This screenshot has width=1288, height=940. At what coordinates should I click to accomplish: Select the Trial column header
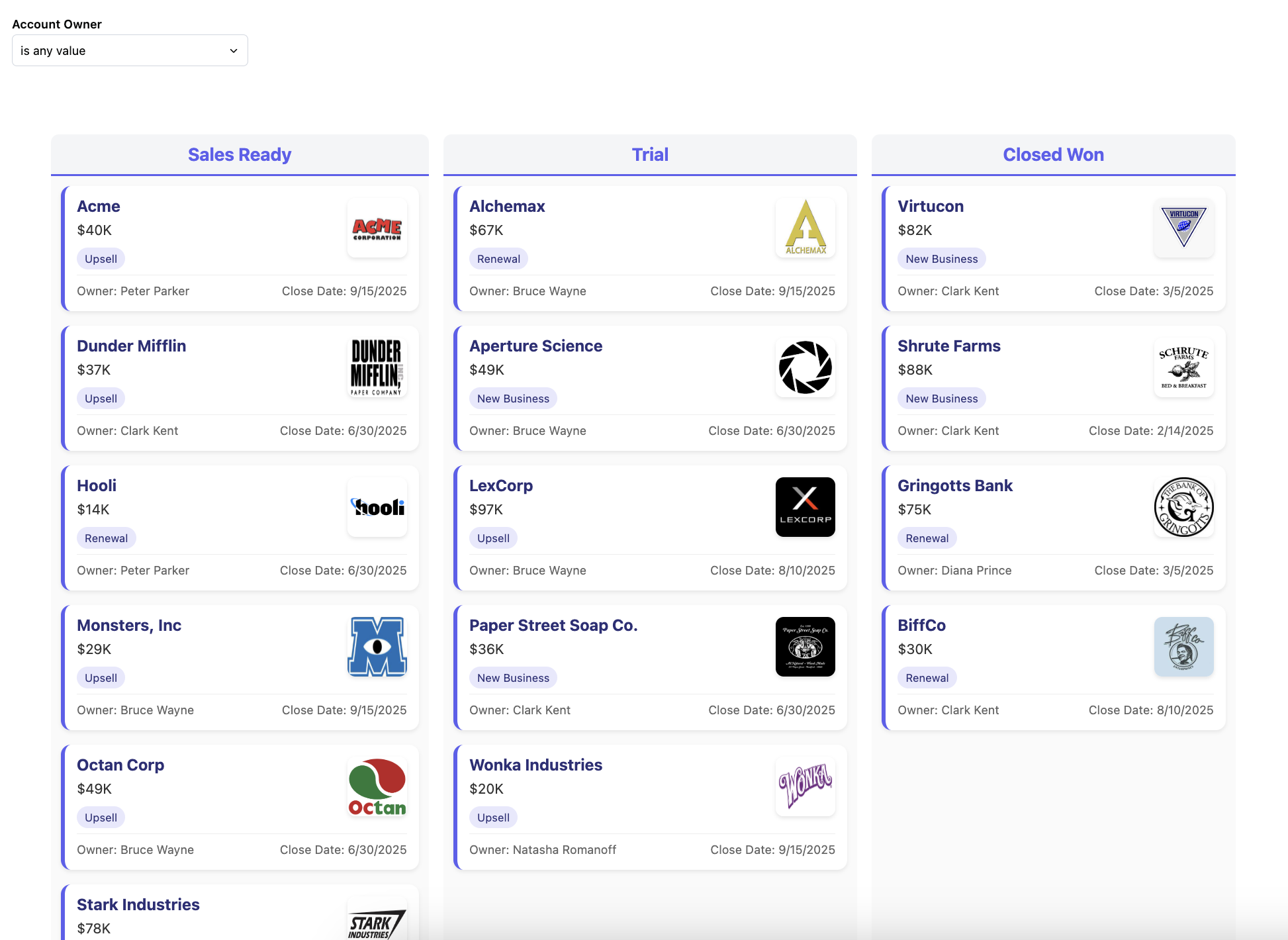[x=650, y=155]
